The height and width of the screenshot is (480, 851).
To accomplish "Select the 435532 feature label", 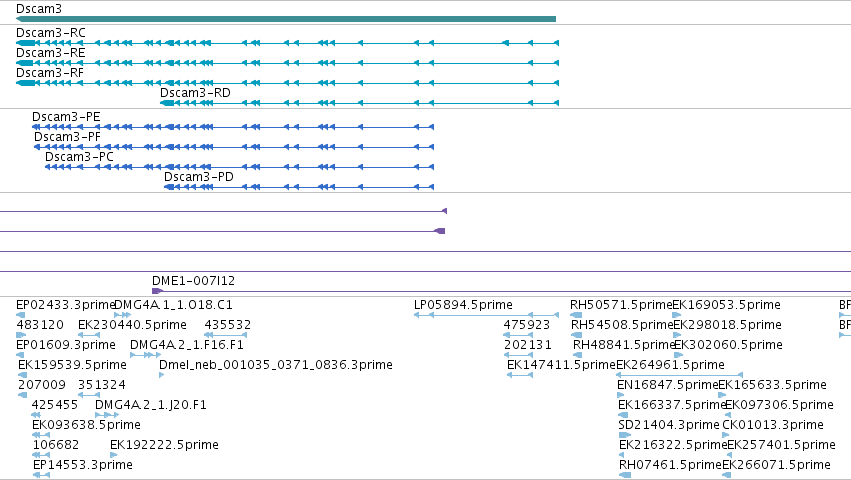I will pos(228,325).
